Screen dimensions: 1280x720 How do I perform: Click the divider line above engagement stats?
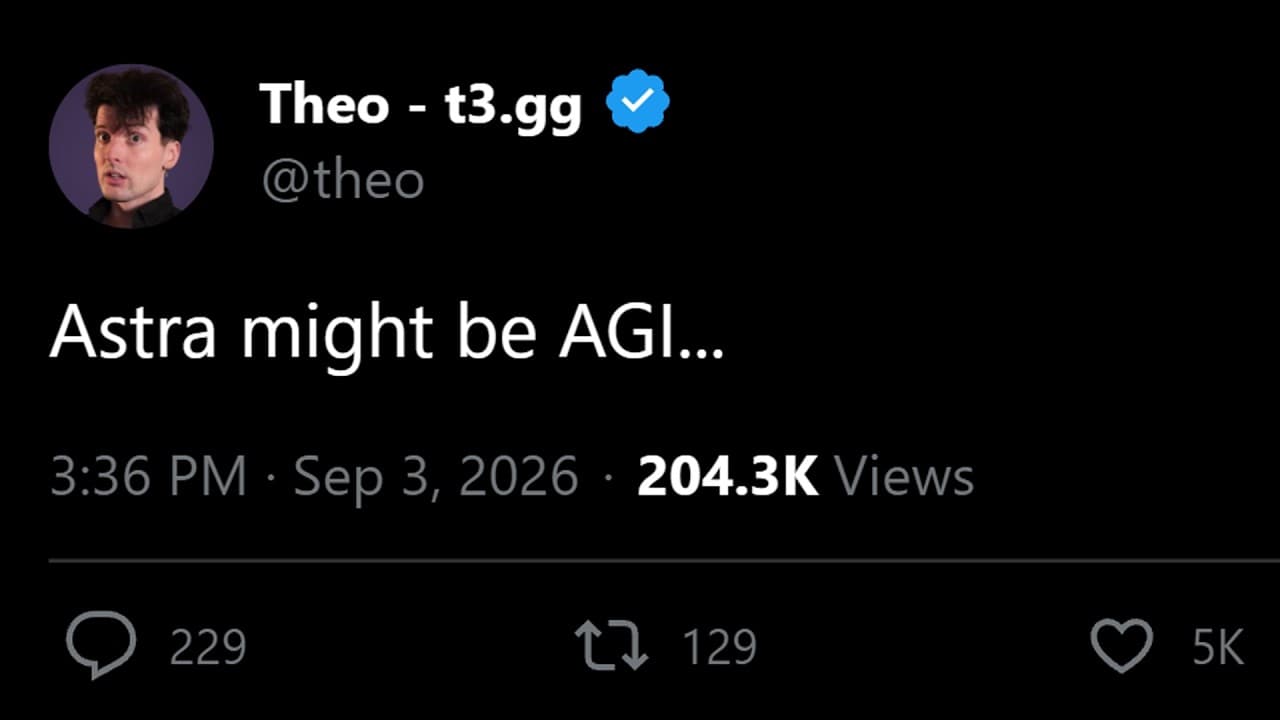(x=664, y=561)
